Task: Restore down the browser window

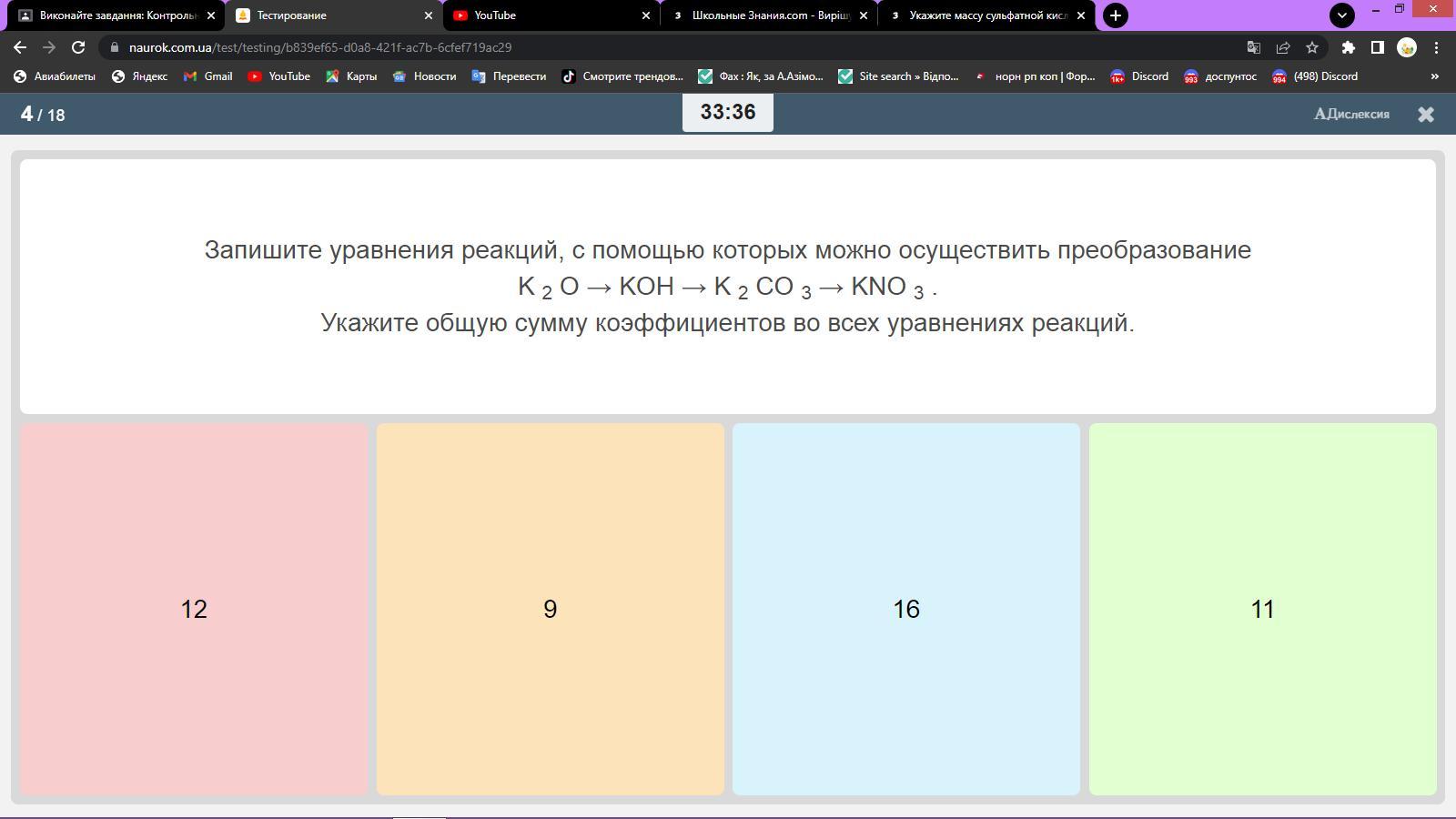Action: pyautogui.click(x=1400, y=9)
